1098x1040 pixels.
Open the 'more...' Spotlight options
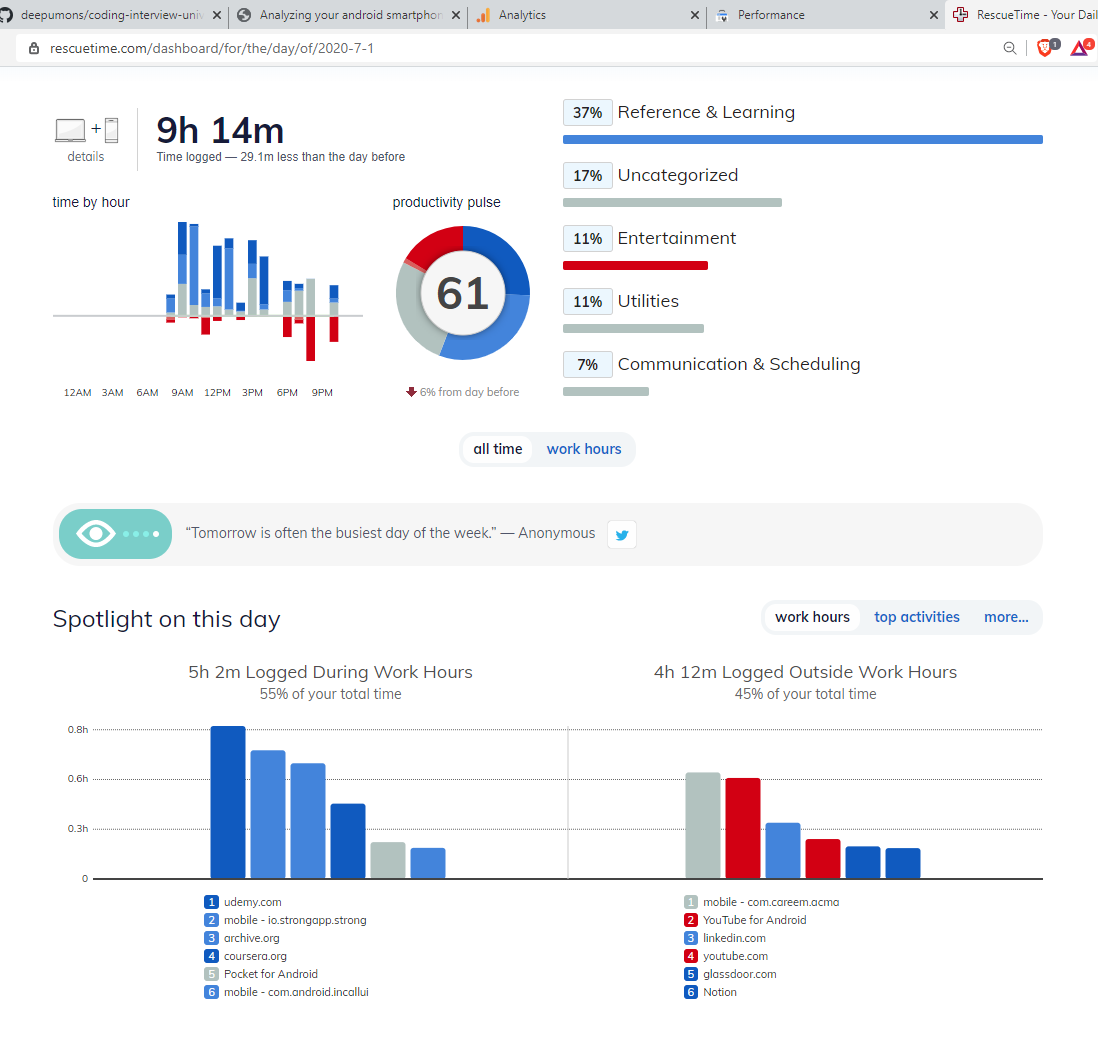(x=1006, y=617)
